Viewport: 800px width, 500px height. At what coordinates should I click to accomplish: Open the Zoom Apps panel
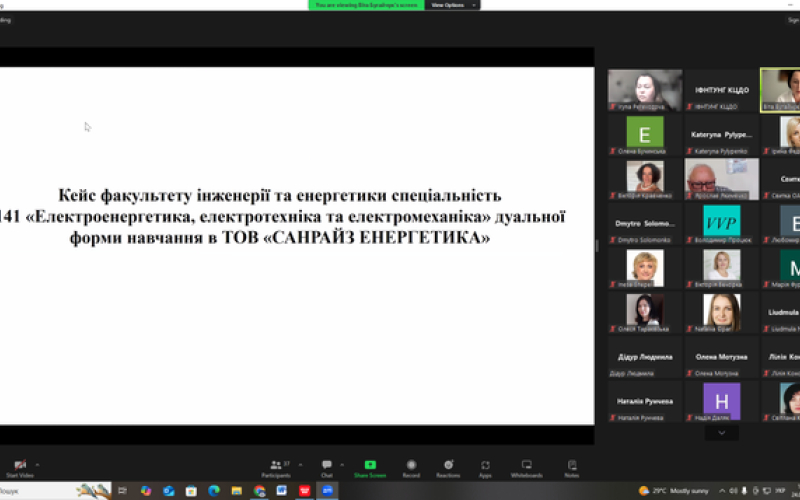coord(485,468)
